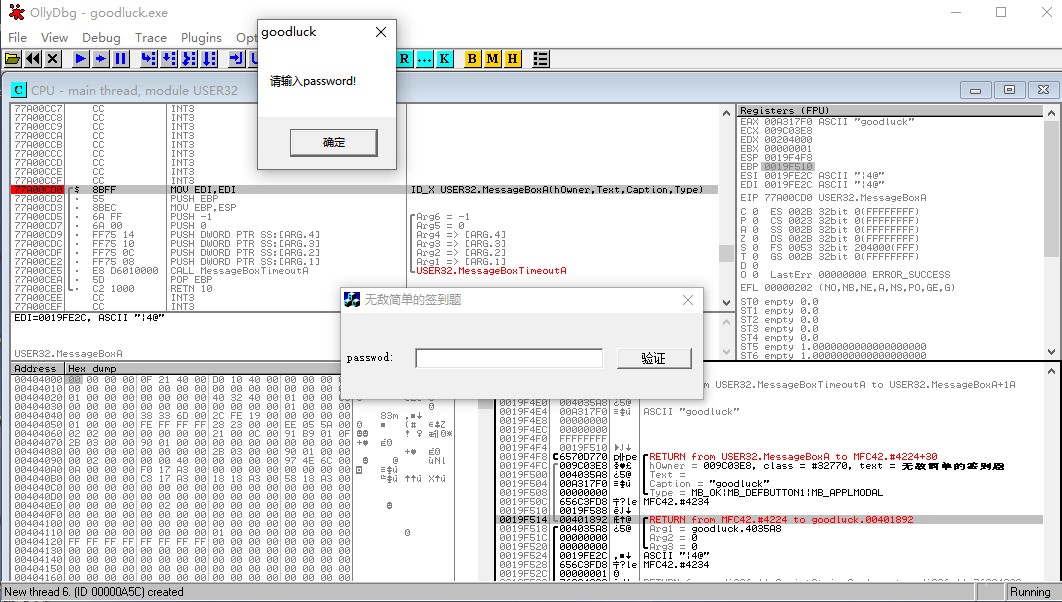1062x602 pixels.
Task: Click the cyan C icon of CPU window
Action: (18, 89)
